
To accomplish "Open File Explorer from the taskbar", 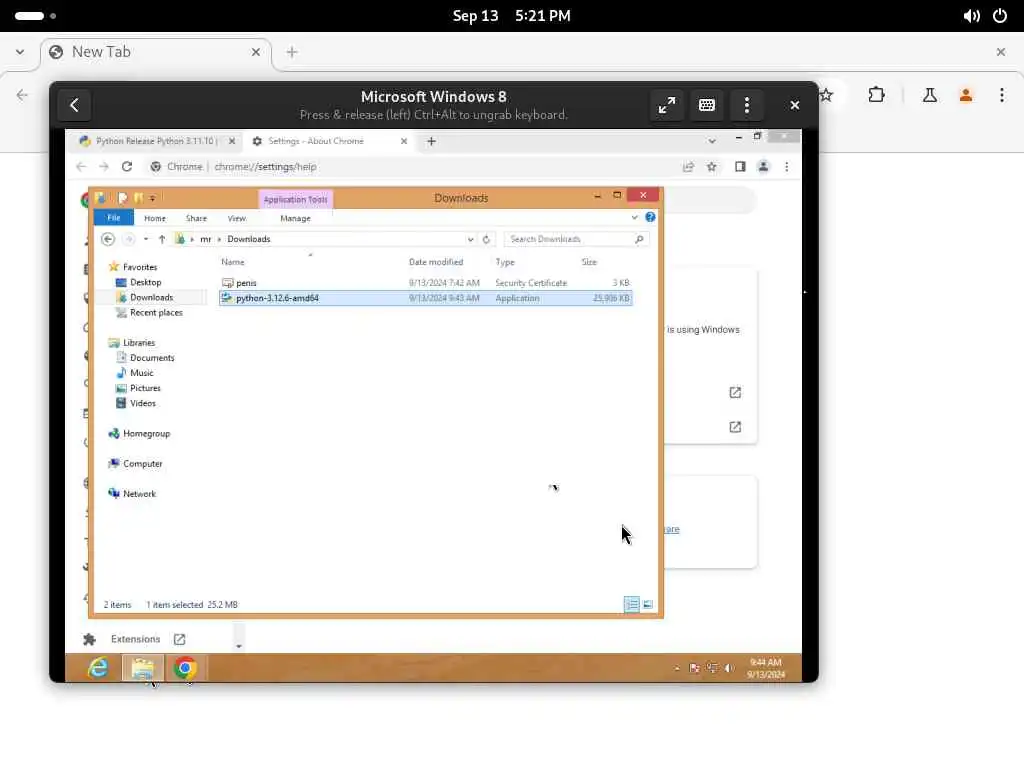I will [142, 668].
